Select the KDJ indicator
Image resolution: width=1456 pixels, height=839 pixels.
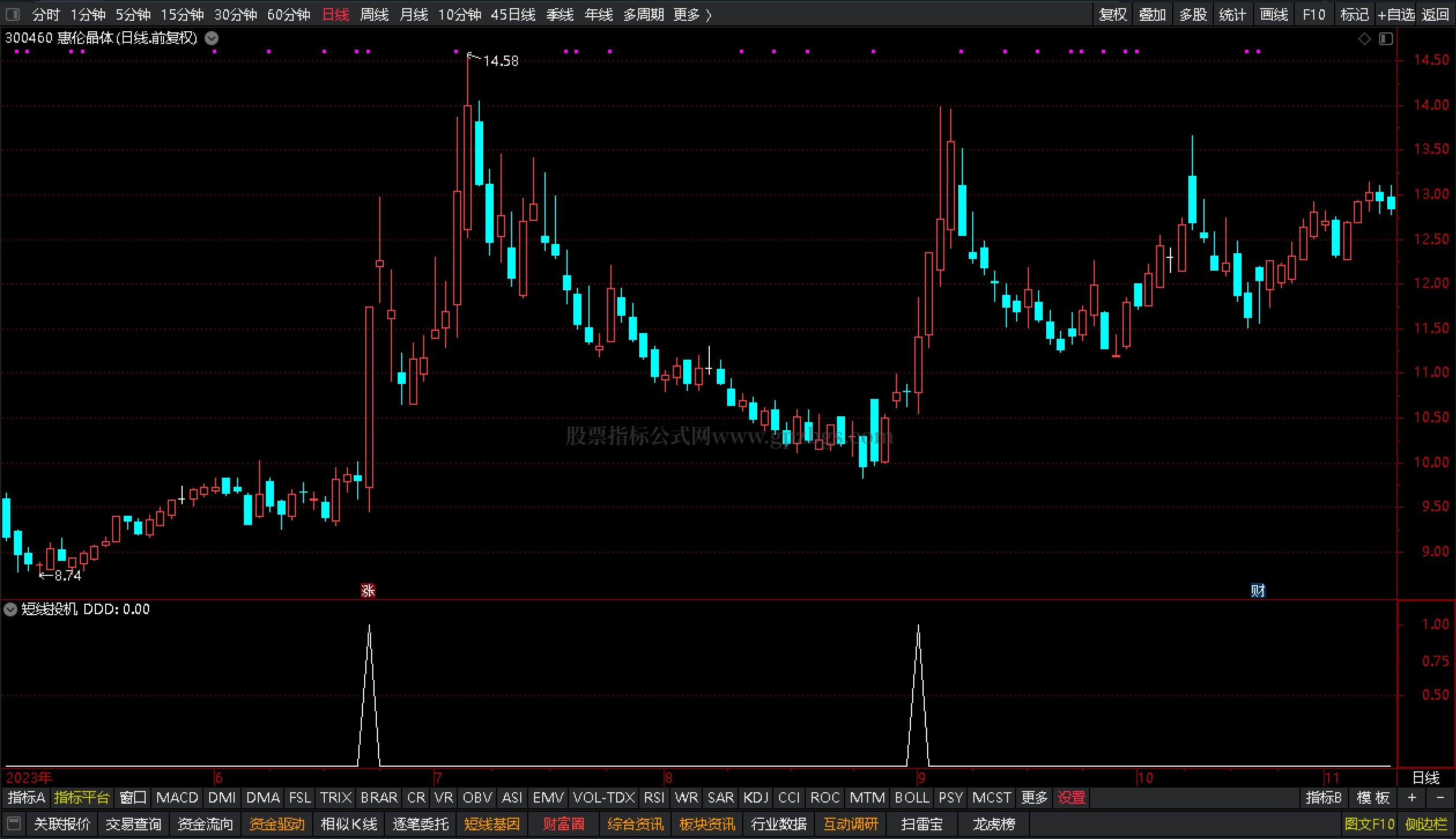[x=756, y=798]
